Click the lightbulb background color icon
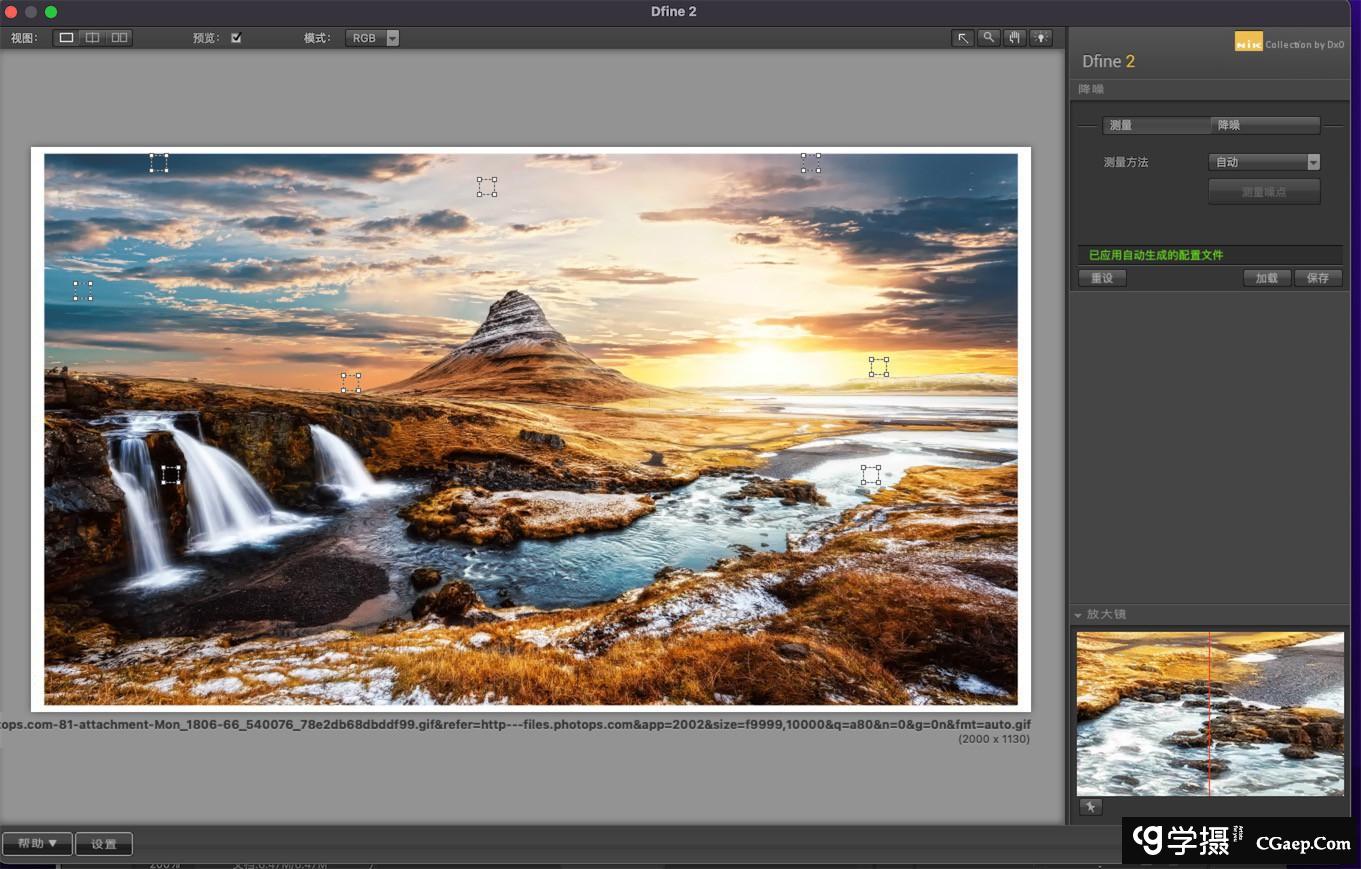Image resolution: width=1361 pixels, height=869 pixels. click(x=1042, y=38)
